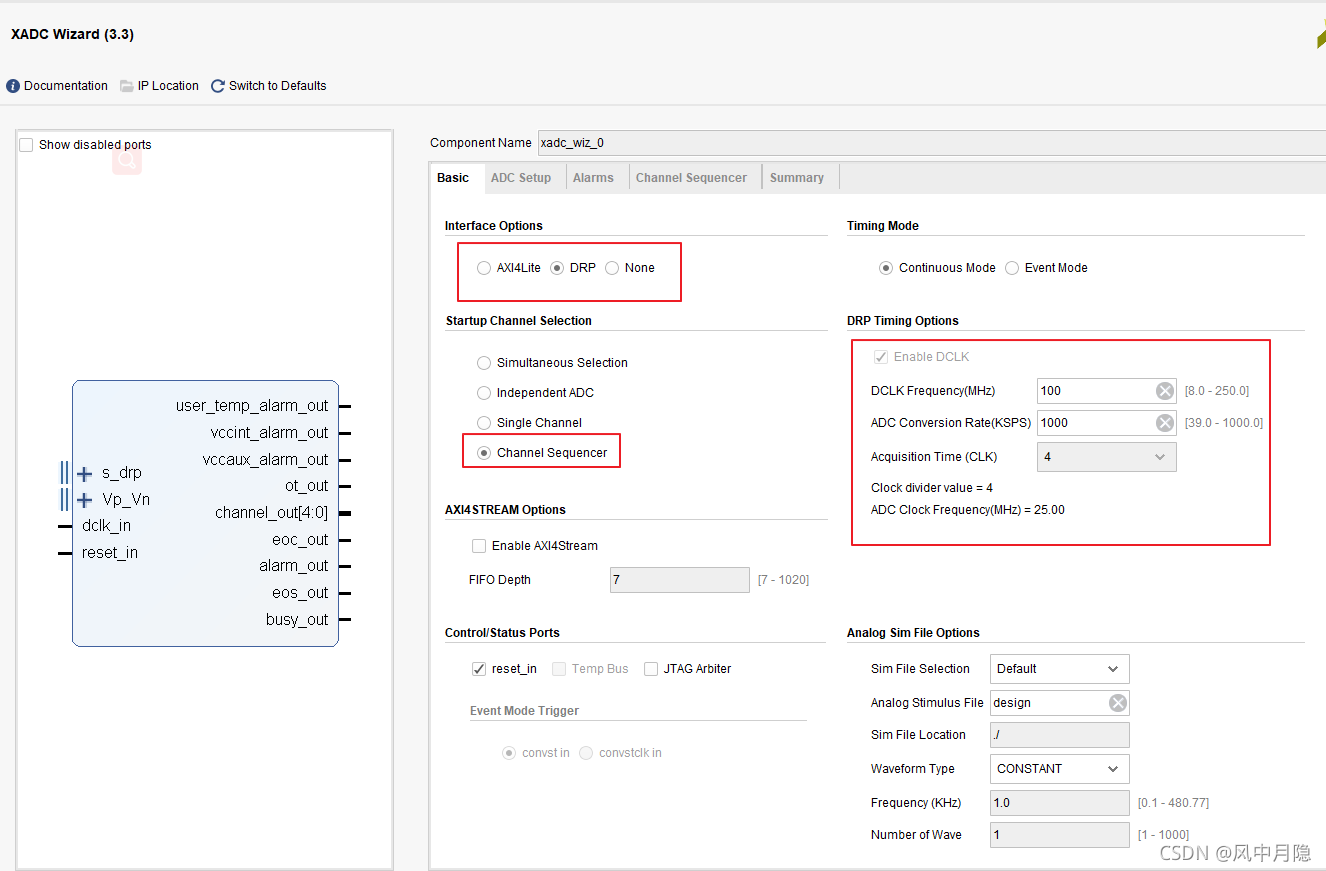
Task: Click the eoc_out port label
Action: pyautogui.click(x=300, y=540)
